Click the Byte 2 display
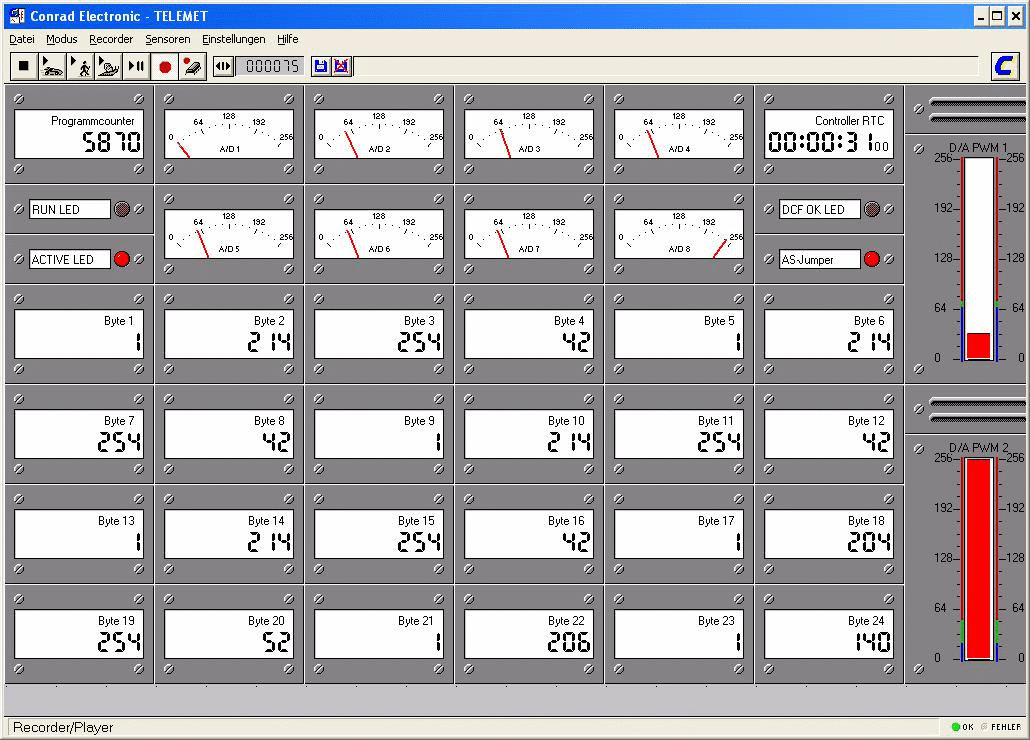Screen dimensions: 1030x740 229,334
